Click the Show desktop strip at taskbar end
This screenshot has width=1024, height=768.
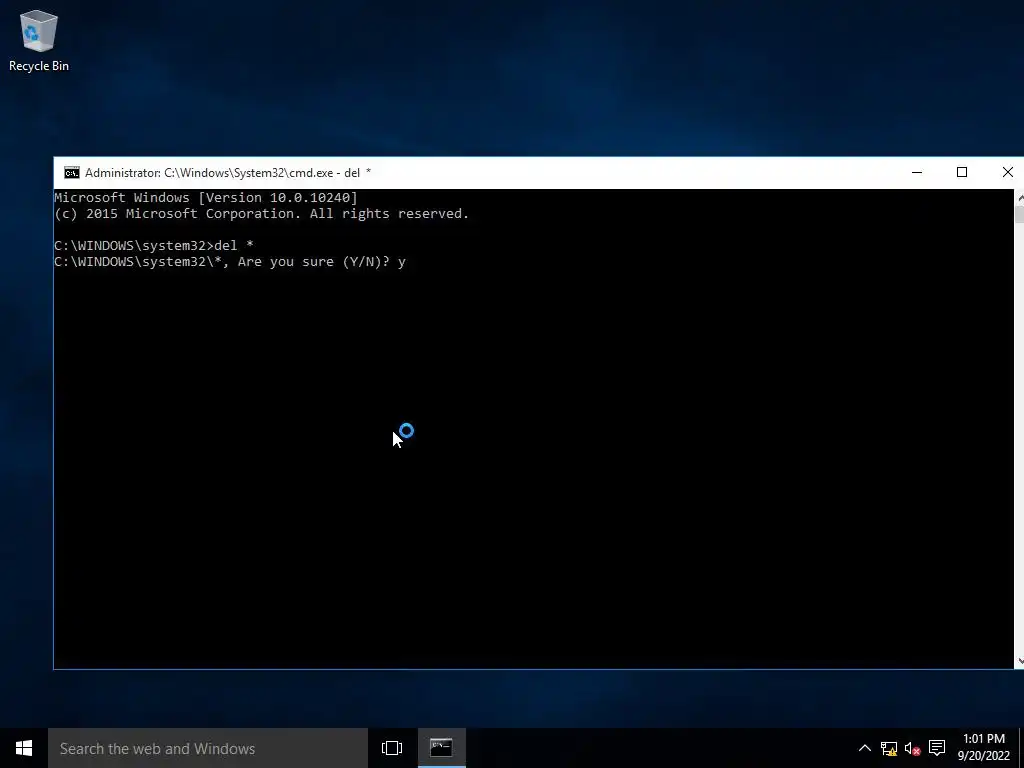pyautogui.click(x=1021, y=748)
